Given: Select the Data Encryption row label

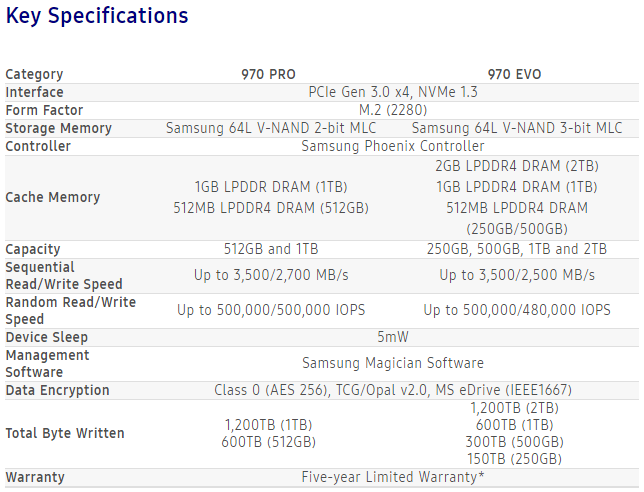Looking at the screenshot, I should pos(57,390).
